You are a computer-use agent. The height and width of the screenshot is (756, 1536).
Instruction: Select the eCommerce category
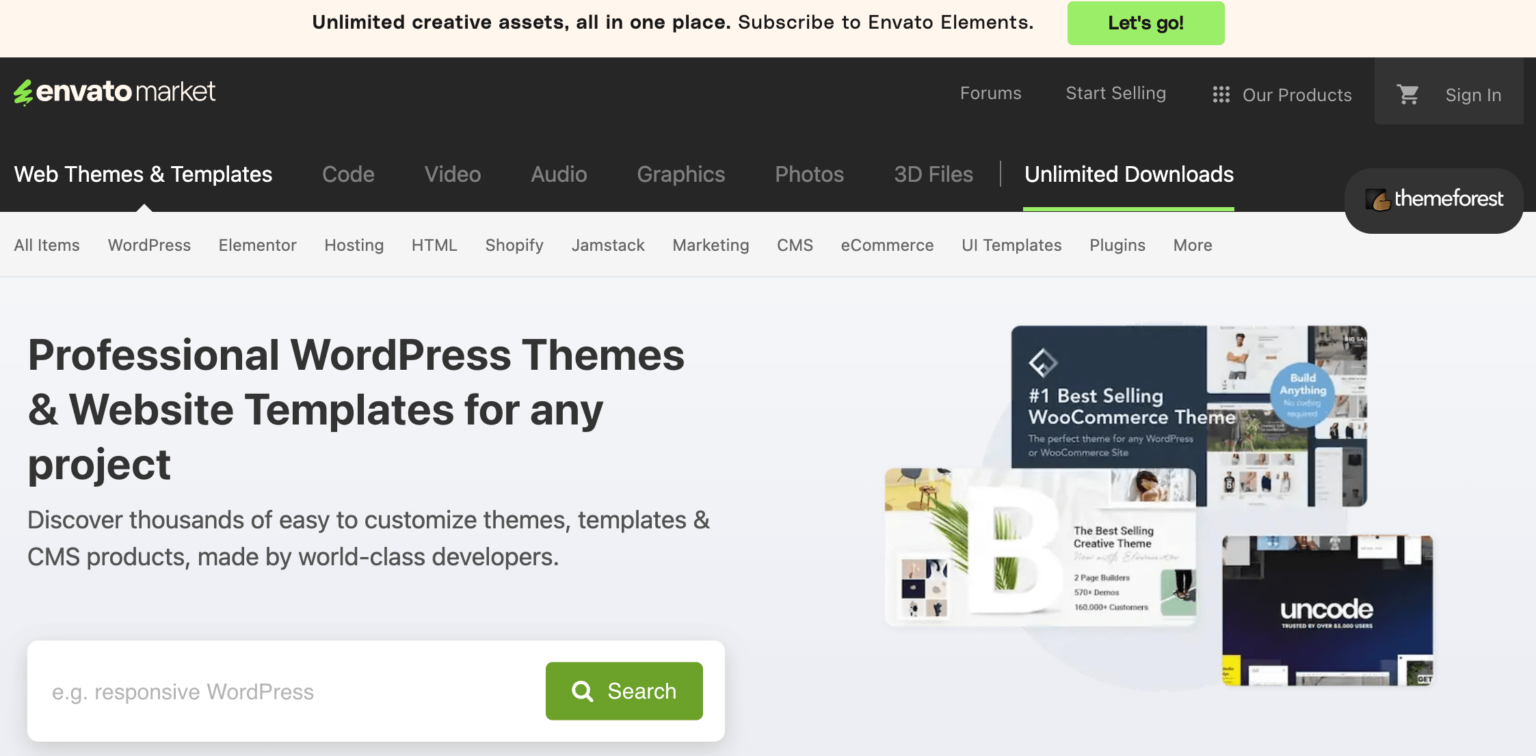pos(886,245)
